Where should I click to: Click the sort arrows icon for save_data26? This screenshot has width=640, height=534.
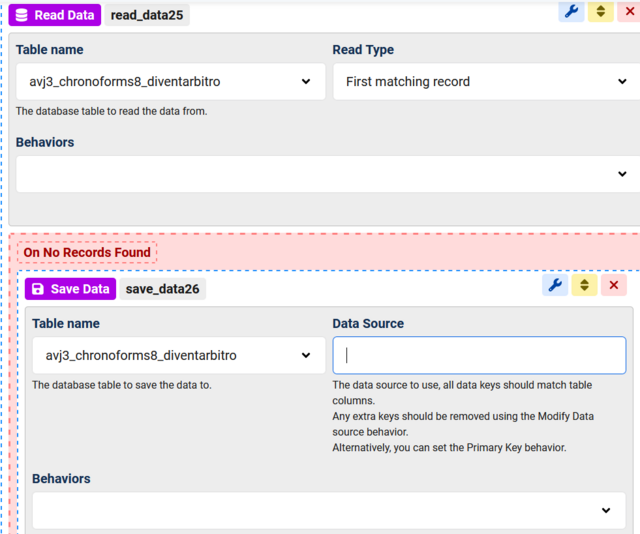pyautogui.click(x=584, y=285)
